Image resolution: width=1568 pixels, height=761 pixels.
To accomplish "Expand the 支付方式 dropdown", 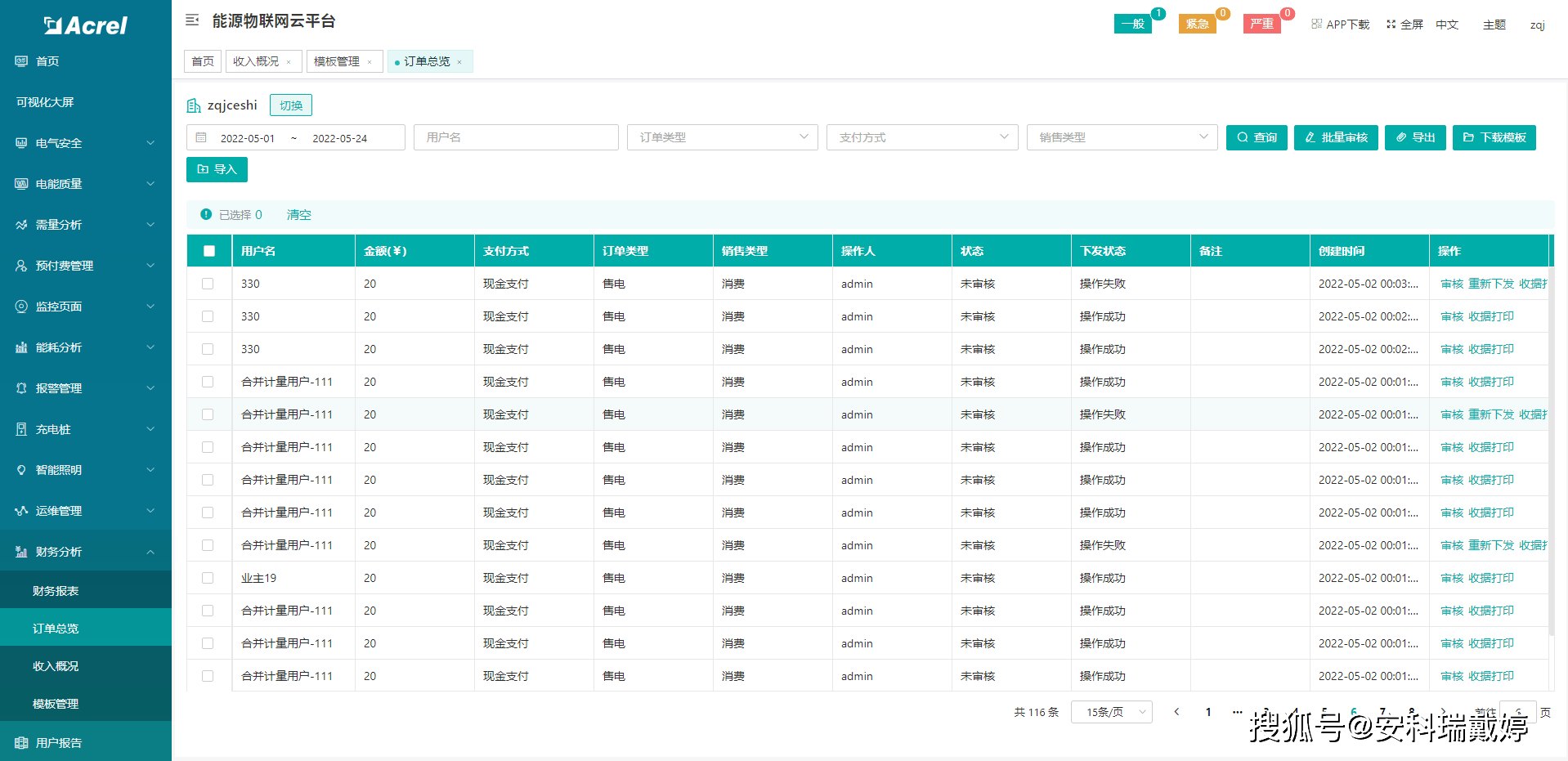I will pos(921,137).
